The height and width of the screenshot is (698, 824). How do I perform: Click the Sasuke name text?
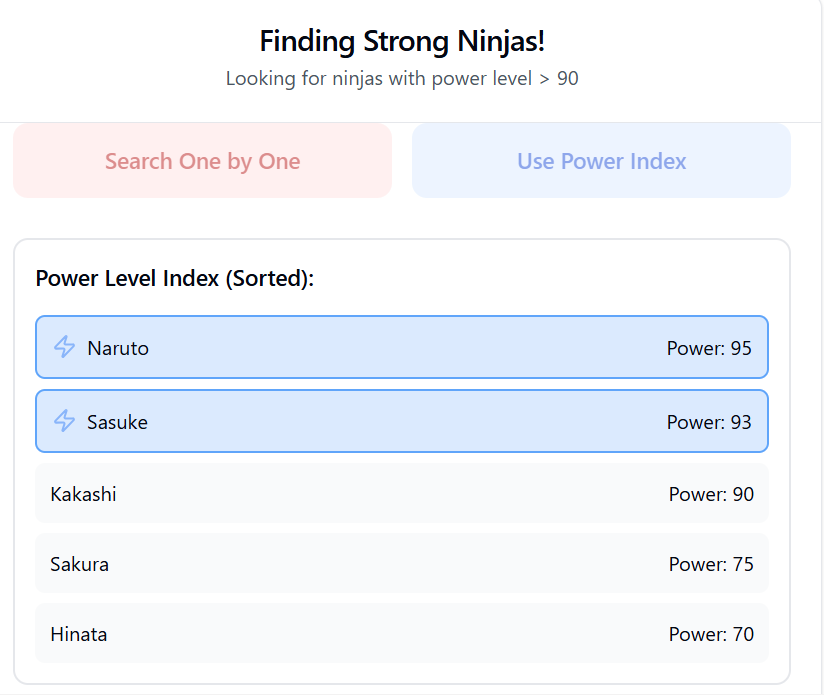pyautogui.click(x=117, y=422)
